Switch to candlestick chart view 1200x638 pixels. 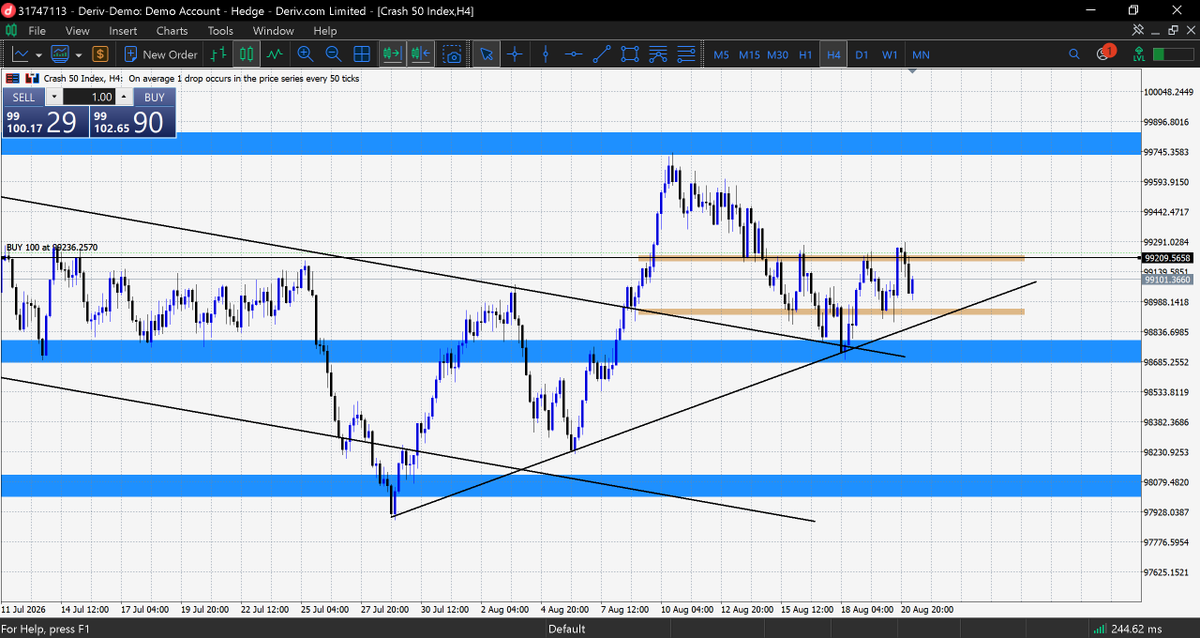coord(246,54)
